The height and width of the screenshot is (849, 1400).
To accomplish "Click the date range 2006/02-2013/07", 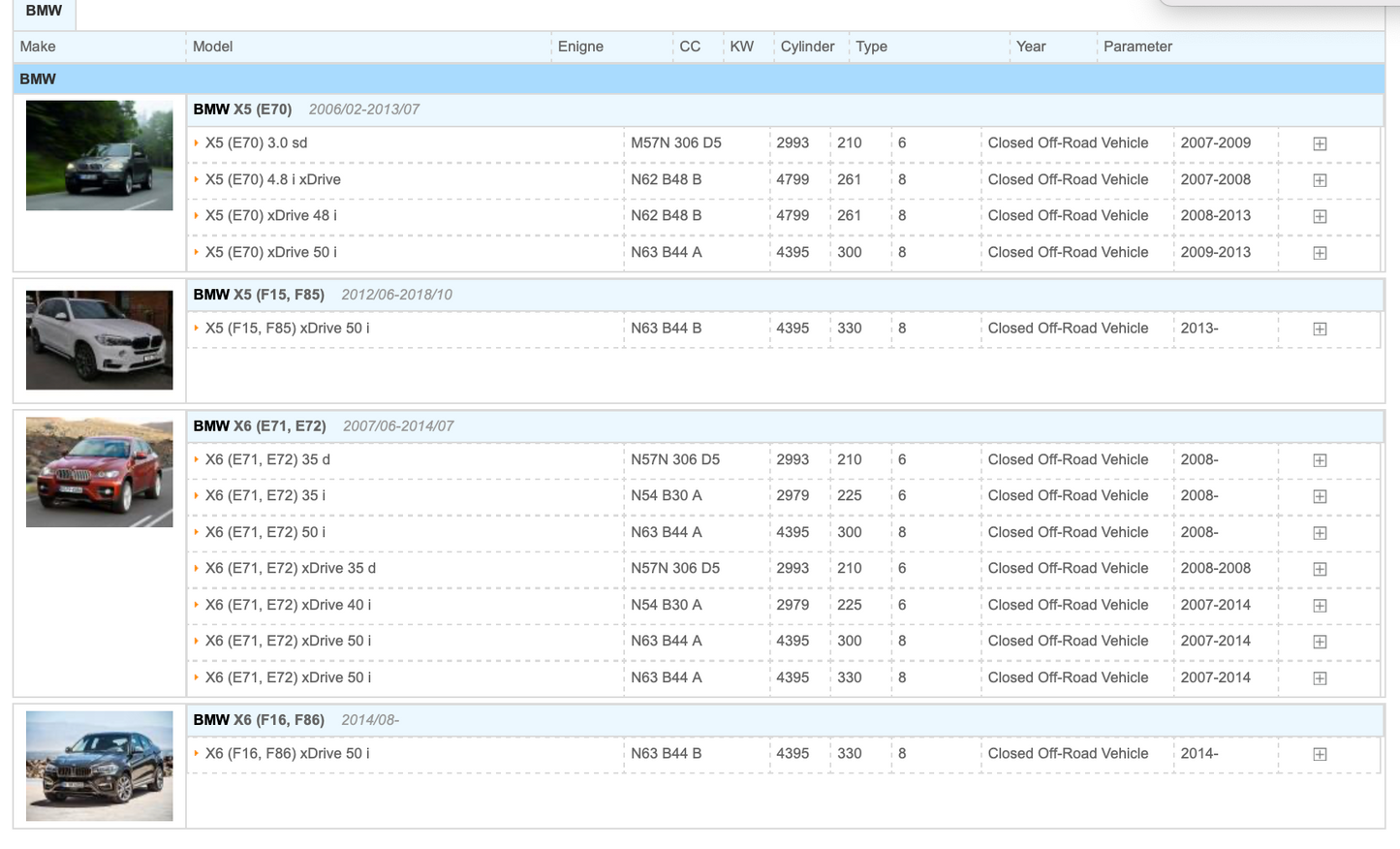I will click(x=364, y=110).
